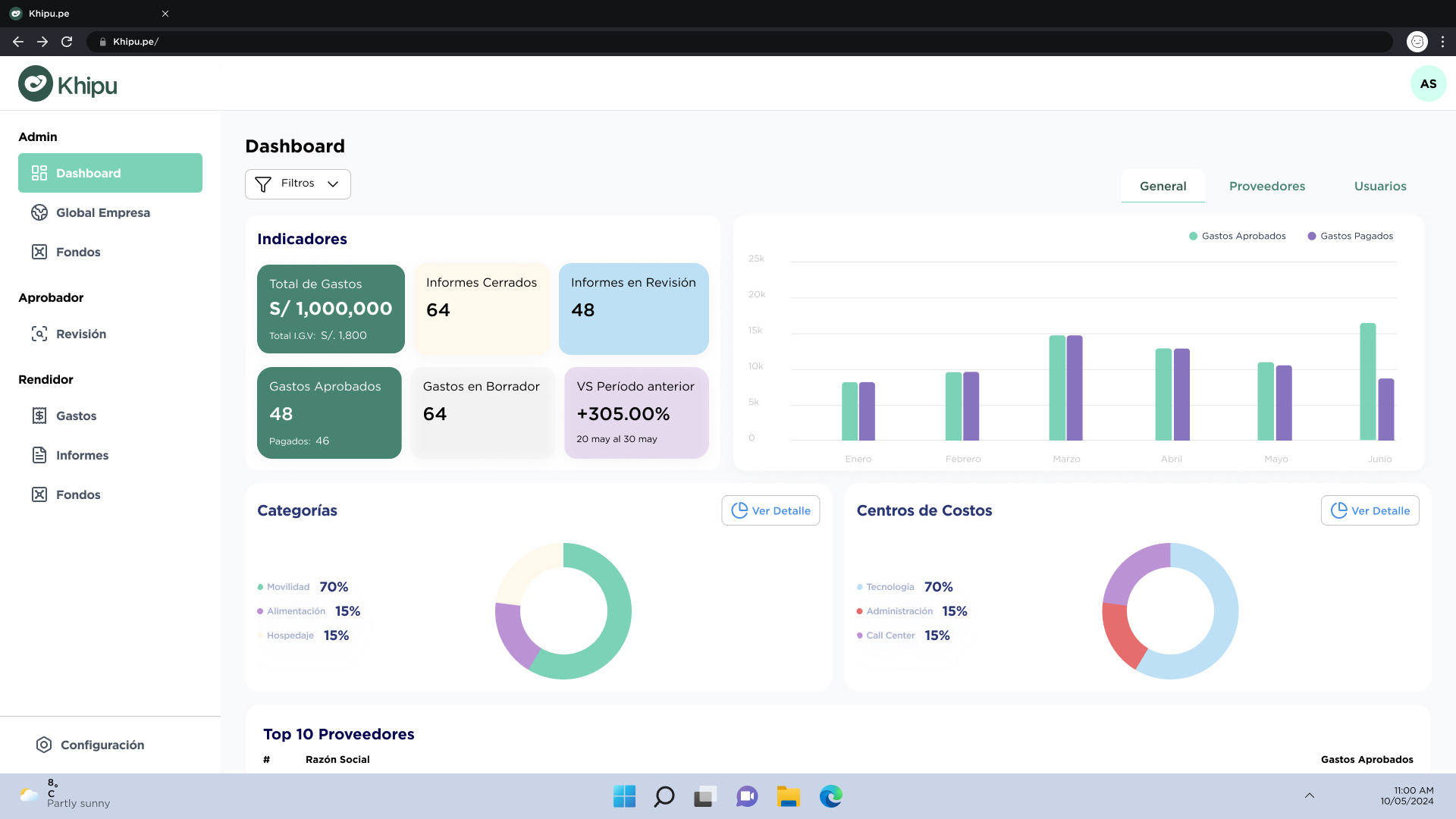Click Fondos icon under Admin section
Screen dimensions: 1456x819
coord(39,252)
